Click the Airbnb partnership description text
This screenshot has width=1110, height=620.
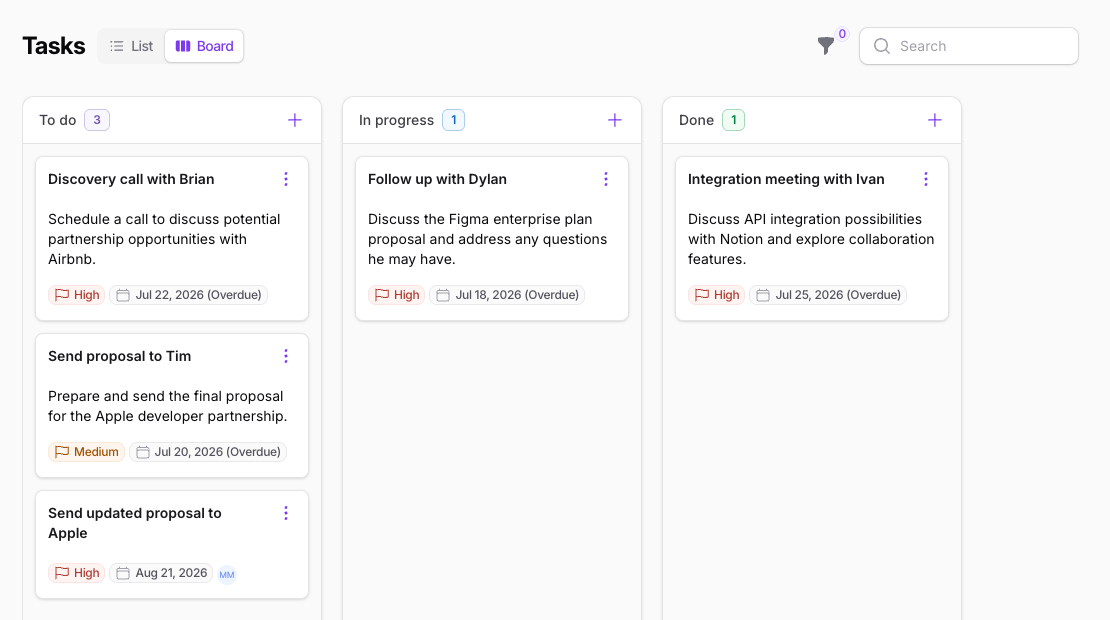[x=164, y=239]
